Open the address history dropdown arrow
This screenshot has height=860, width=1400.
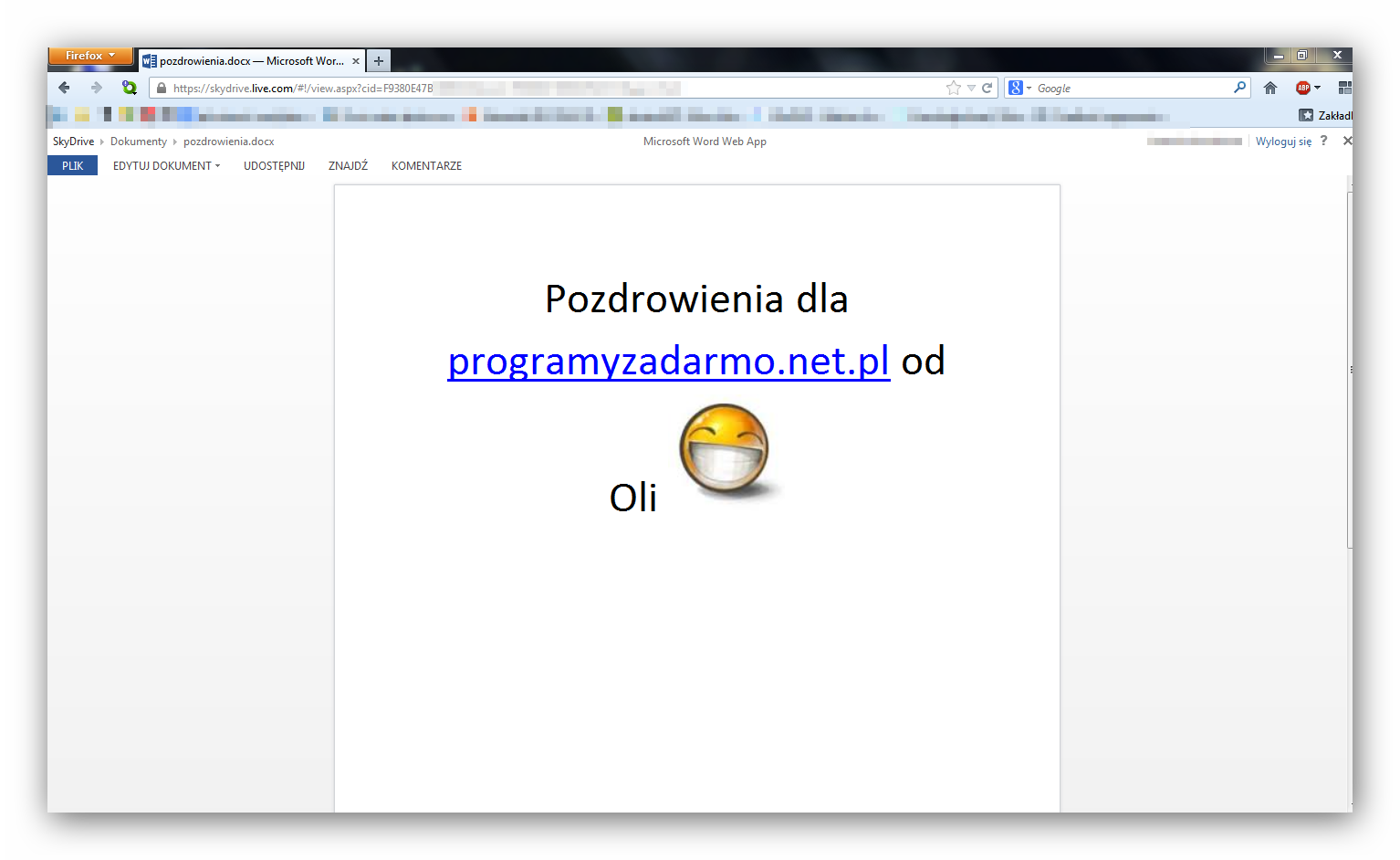click(x=971, y=89)
